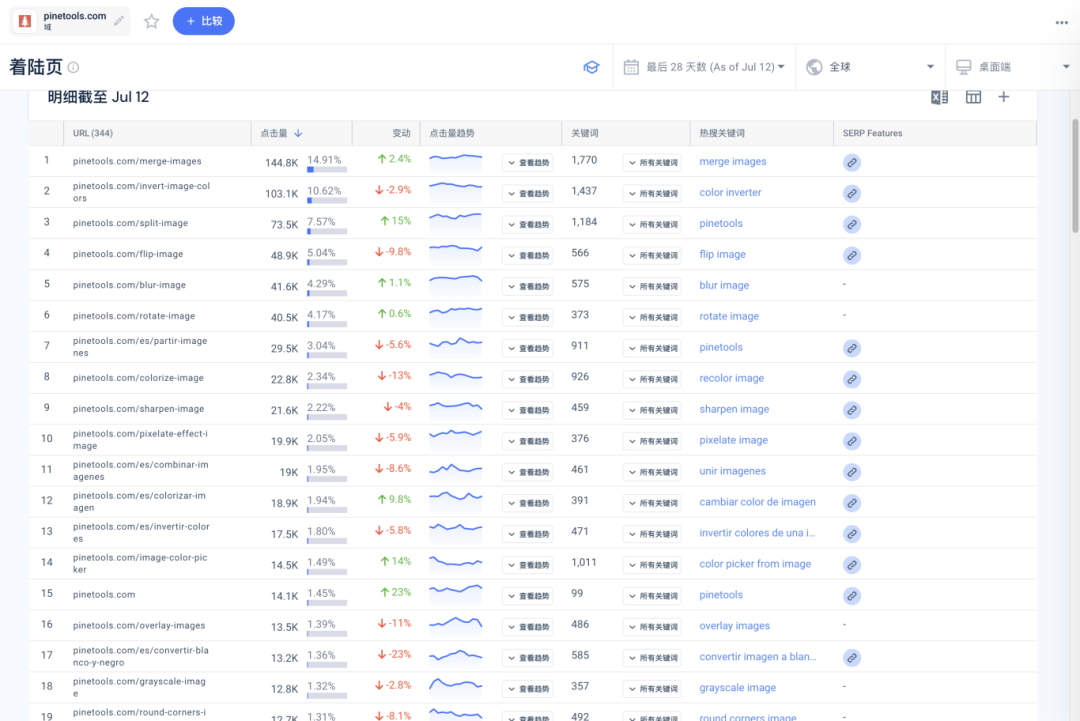Click the blue 比较 button
Screen dimensions: 1080x721
[203, 21]
